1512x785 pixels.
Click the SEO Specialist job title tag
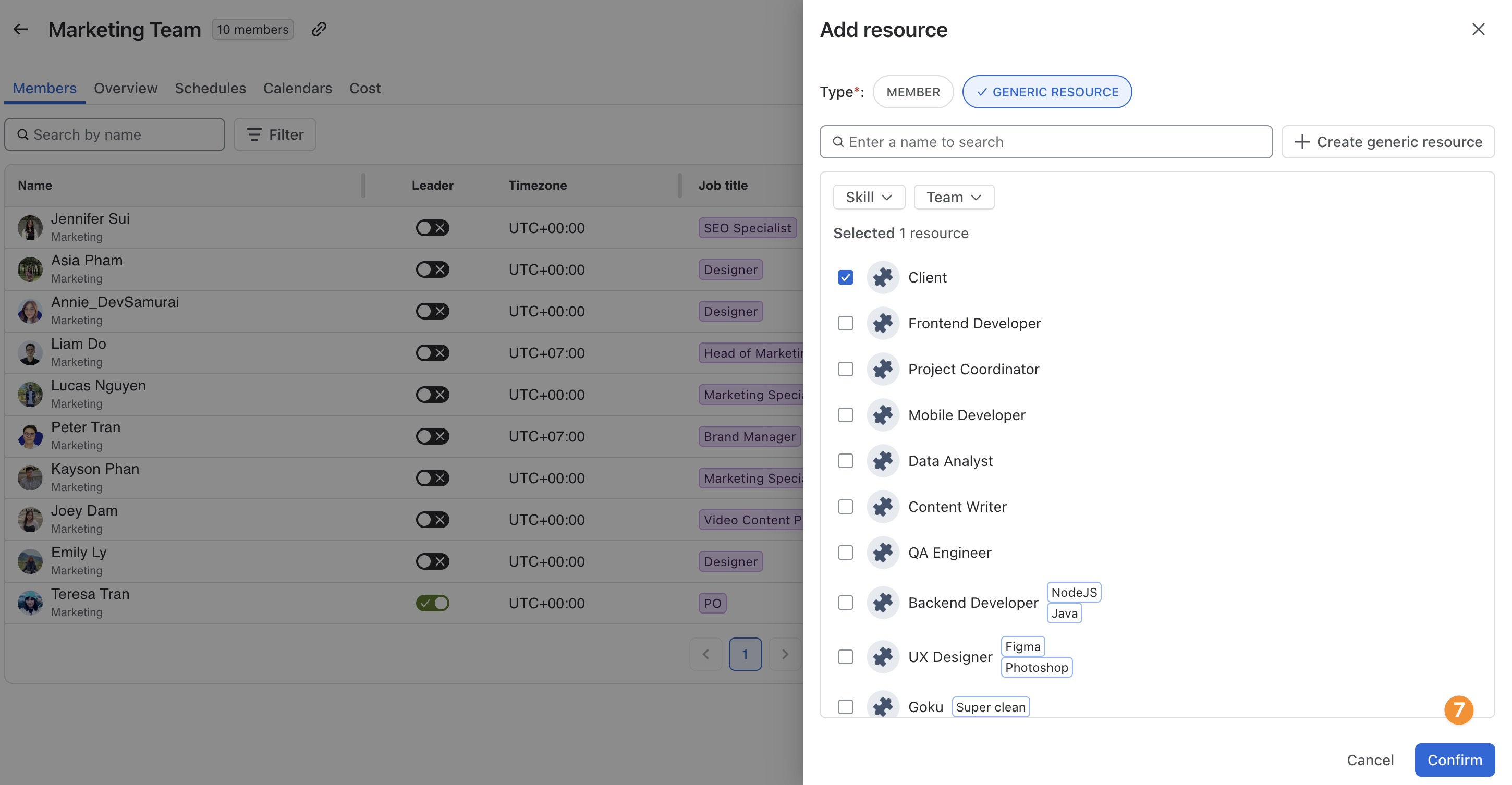(x=747, y=228)
